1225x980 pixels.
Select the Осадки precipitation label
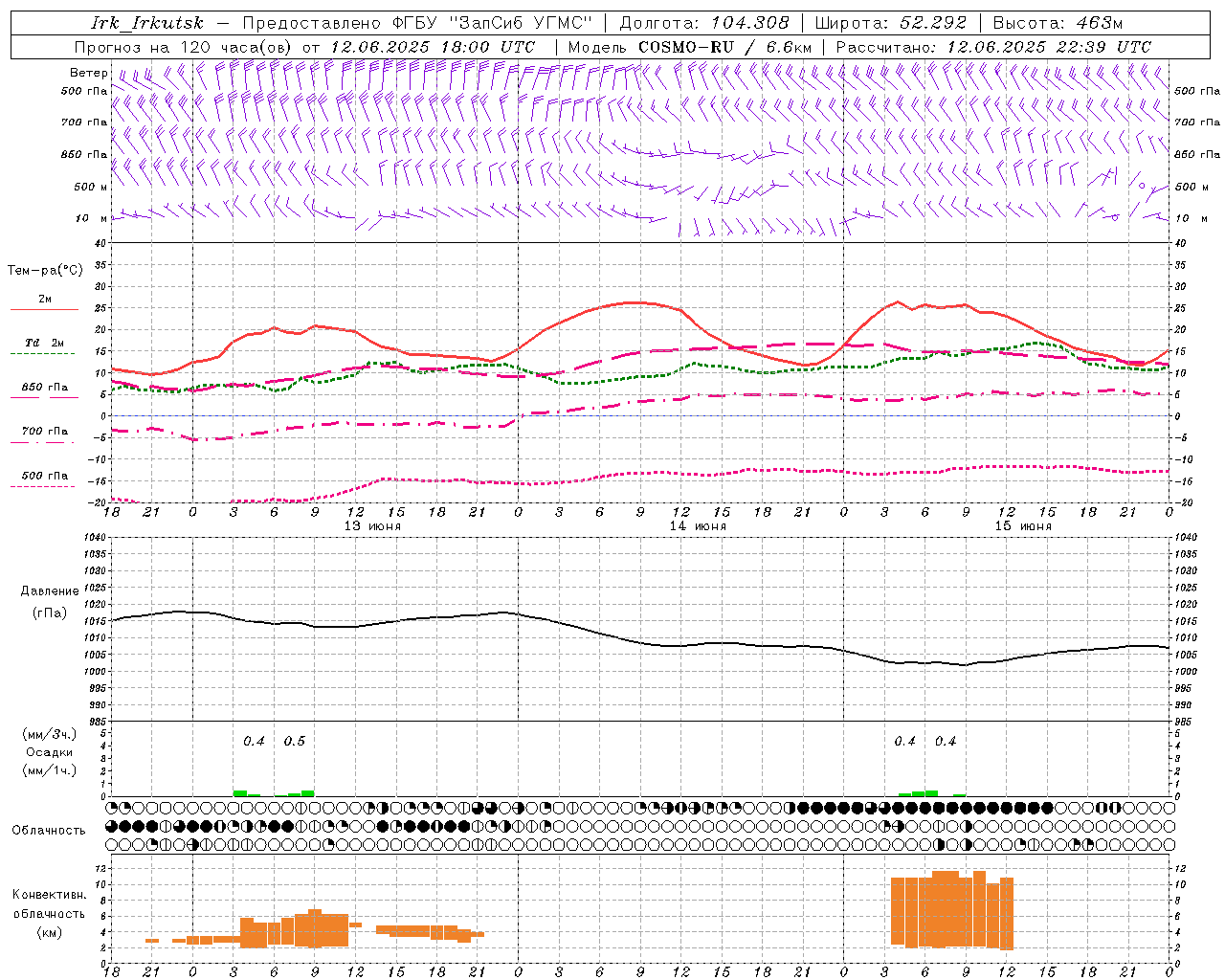[x=50, y=752]
